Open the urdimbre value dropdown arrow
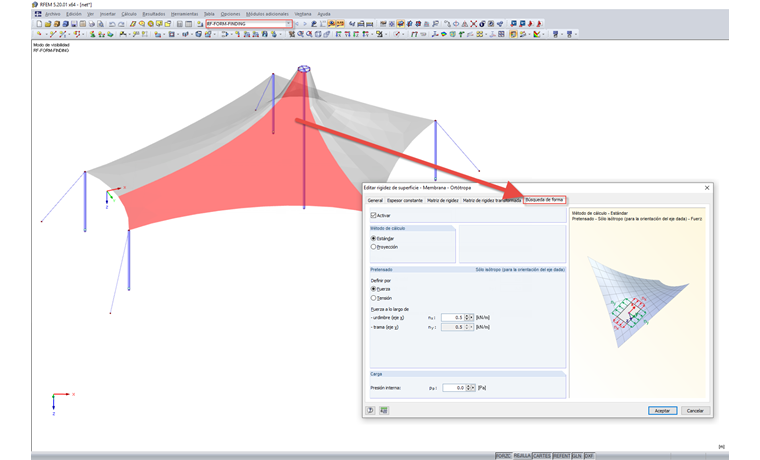 pos(472,317)
